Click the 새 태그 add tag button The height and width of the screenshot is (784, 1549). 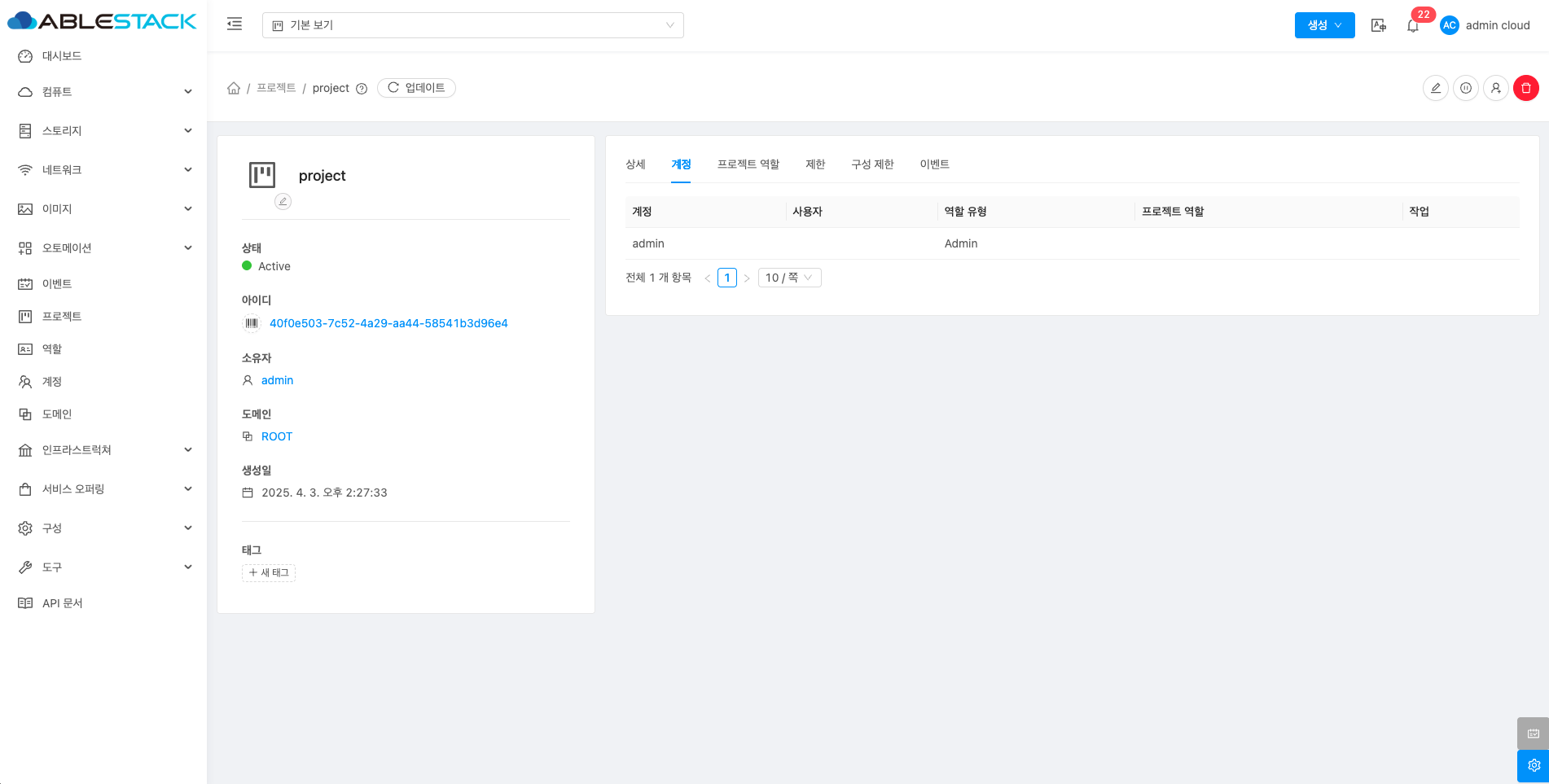point(269,573)
